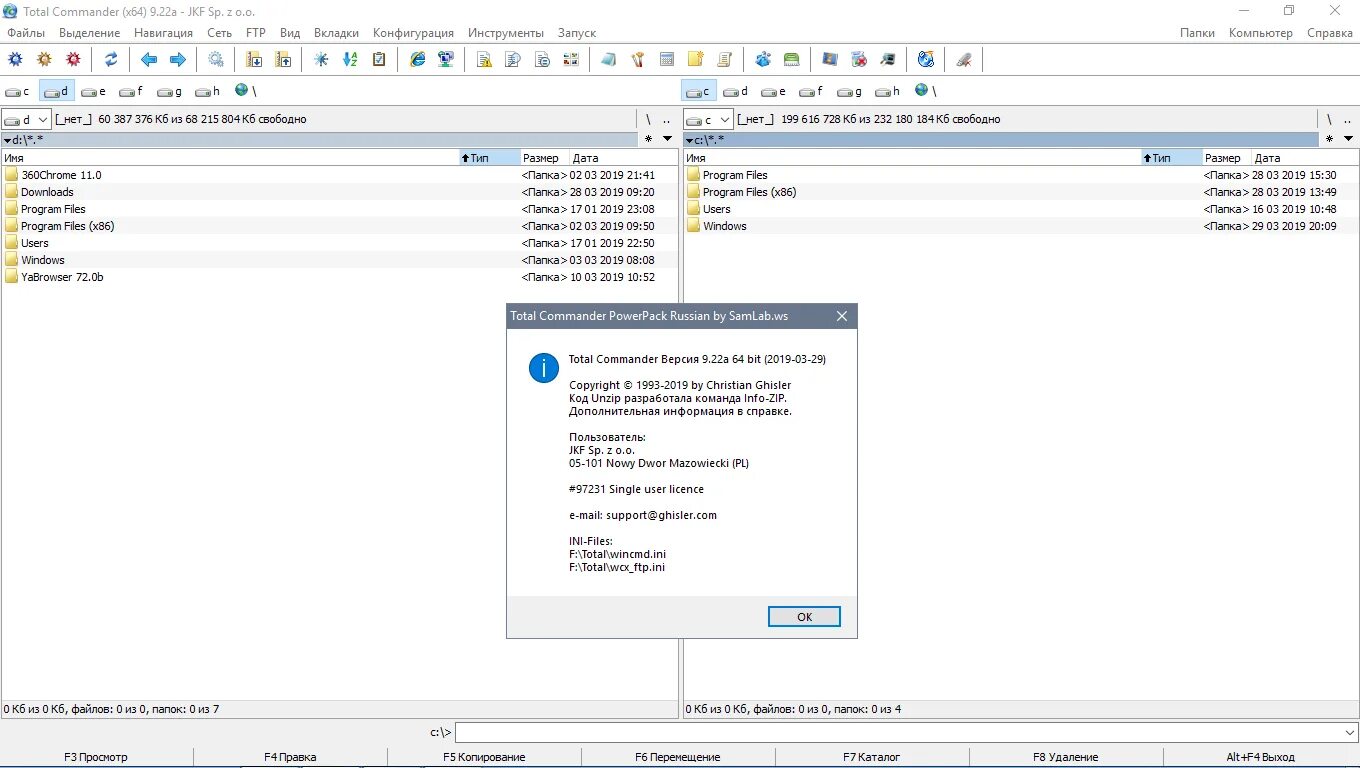
Task: Open the network computers toolbar icon
Action: pyautogui.click(x=447, y=59)
